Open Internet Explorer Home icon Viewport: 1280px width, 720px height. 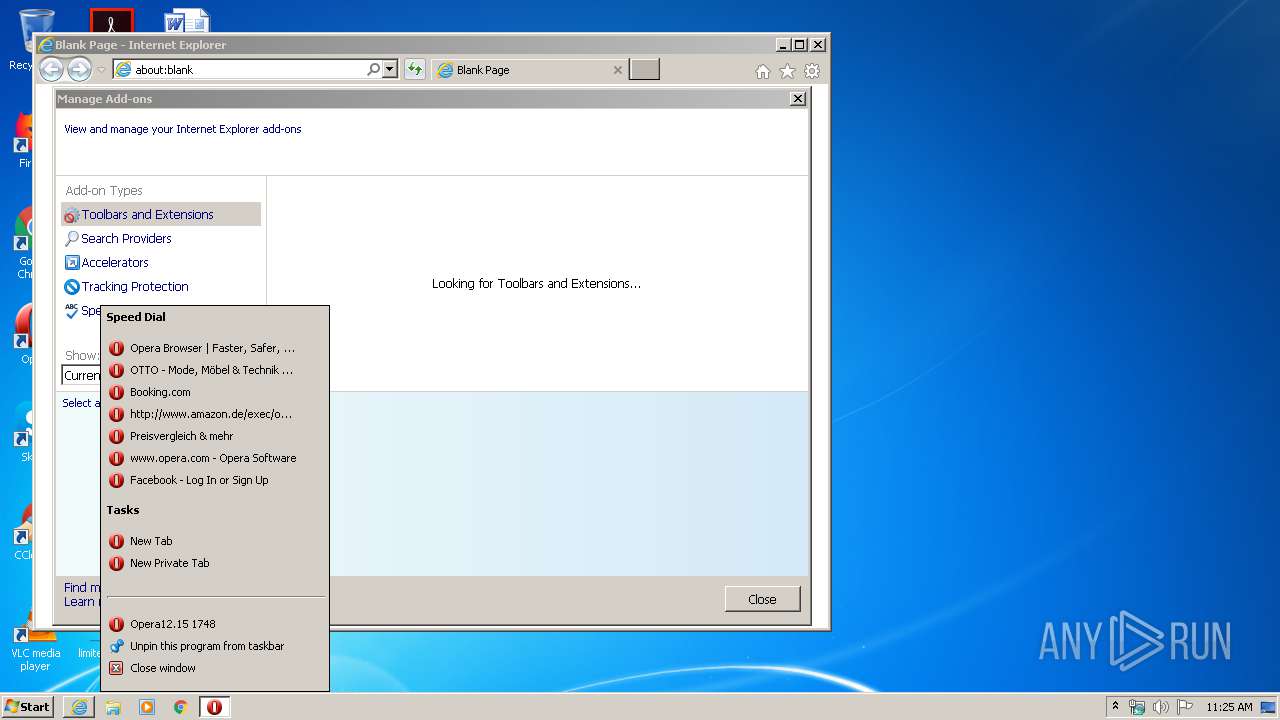click(x=763, y=71)
